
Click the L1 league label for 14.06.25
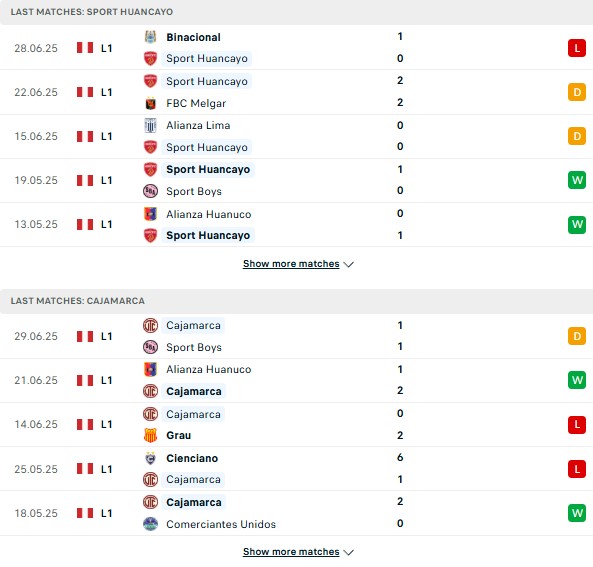[x=106, y=424]
